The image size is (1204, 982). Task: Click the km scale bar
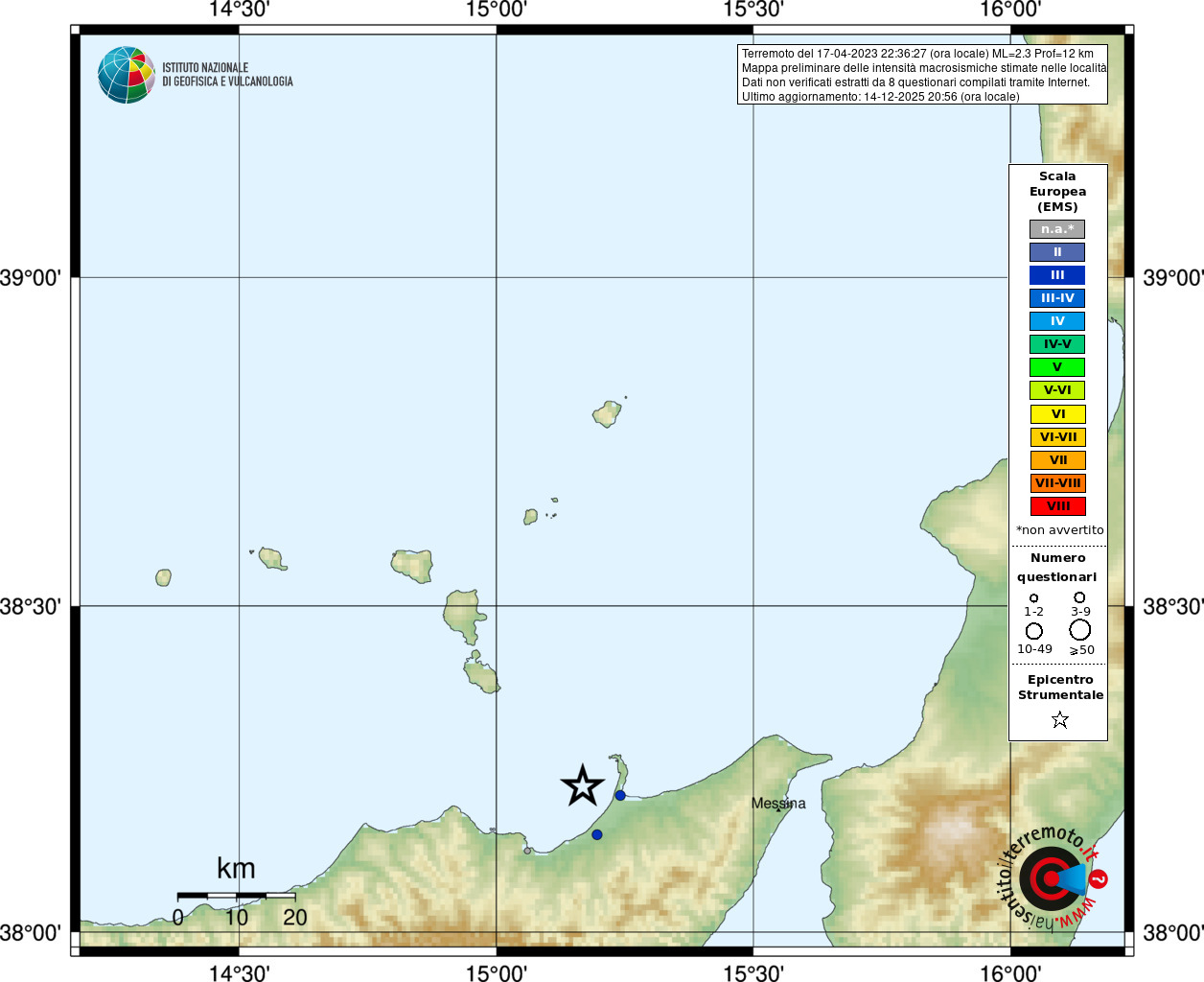click(x=236, y=896)
